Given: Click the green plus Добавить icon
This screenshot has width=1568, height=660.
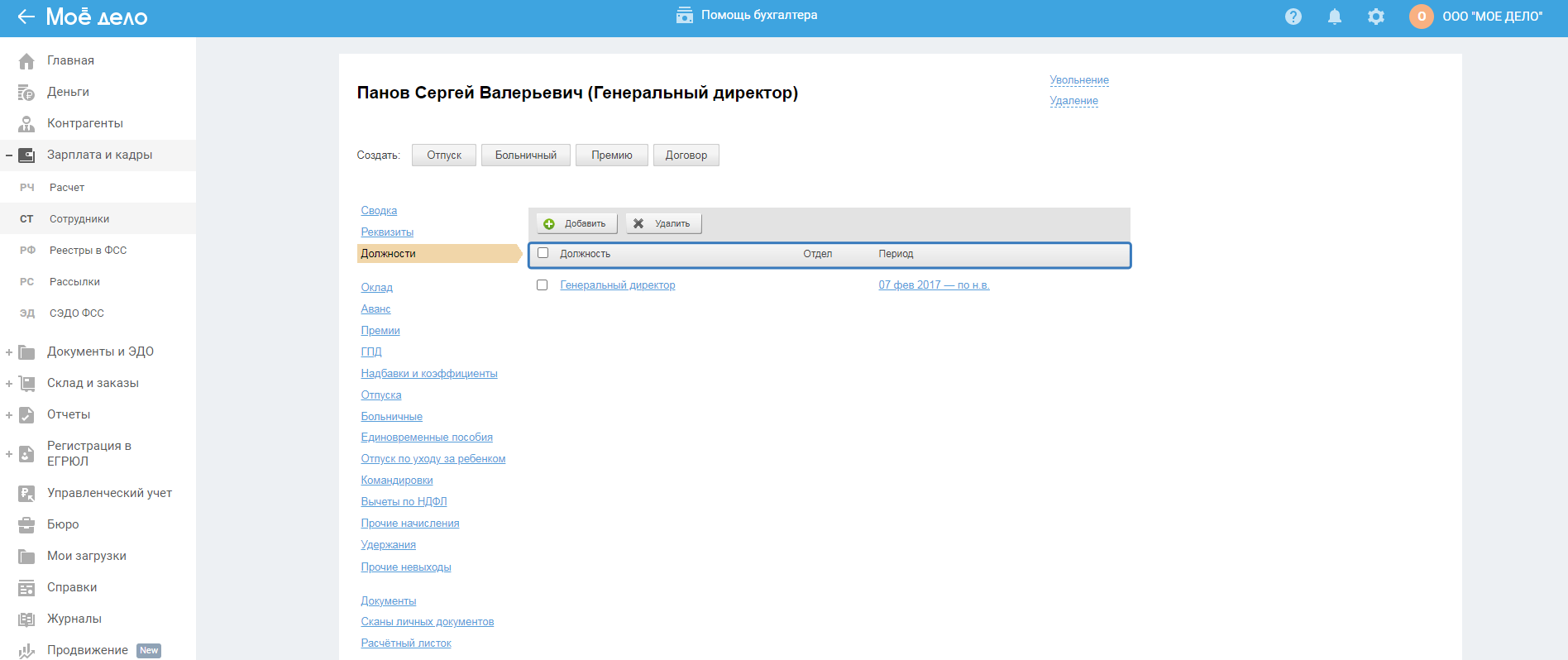Looking at the screenshot, I should (x=549, y=224).
